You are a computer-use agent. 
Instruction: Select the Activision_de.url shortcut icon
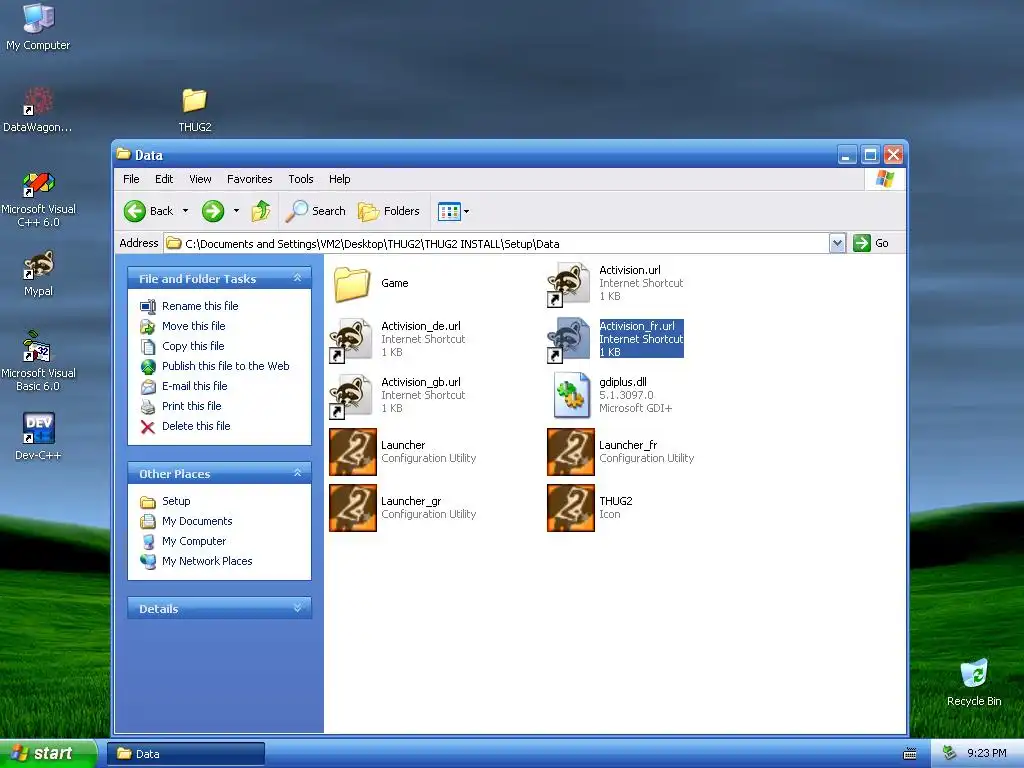(x=352, y=340)
